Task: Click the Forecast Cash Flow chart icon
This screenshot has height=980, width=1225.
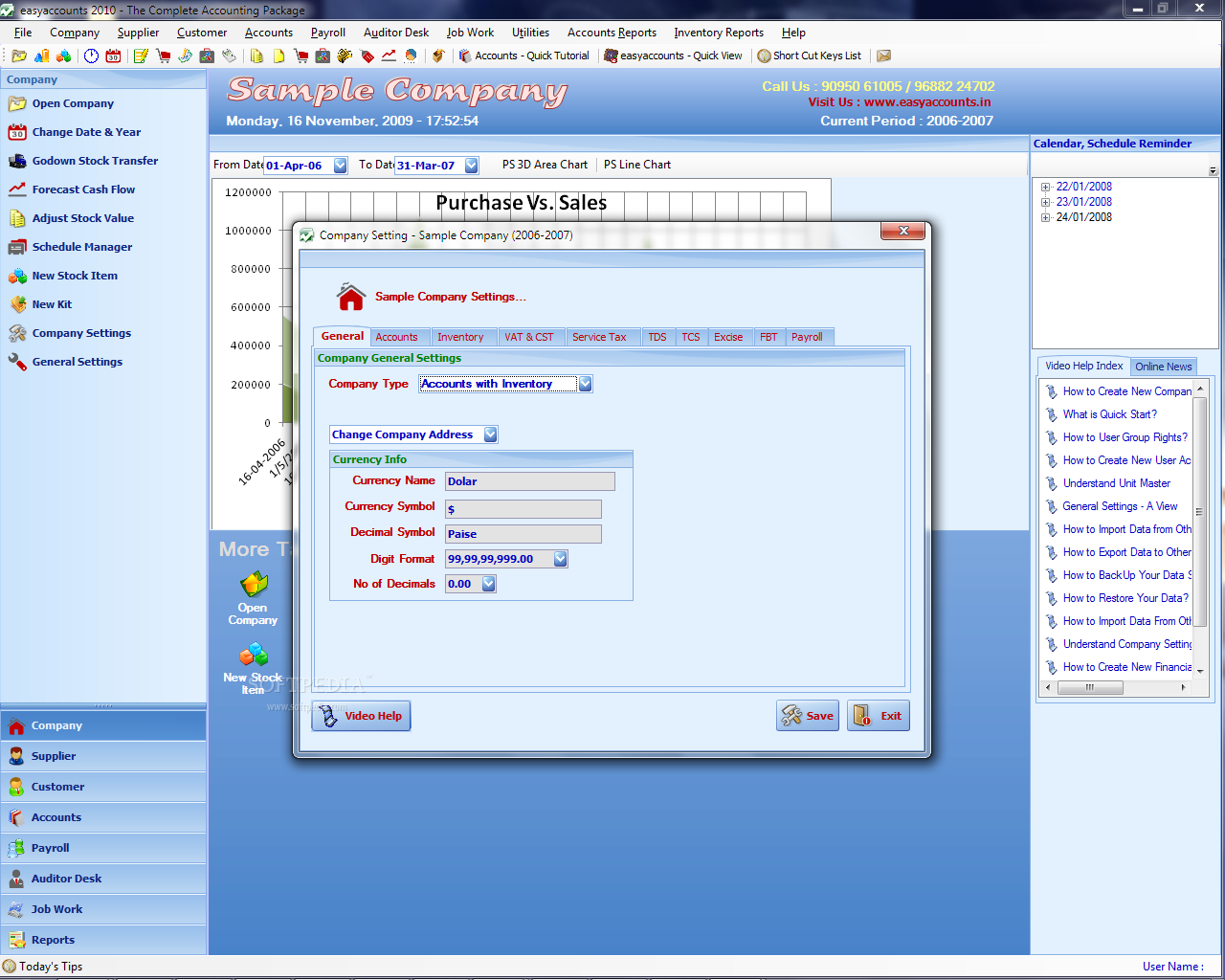Action: tap(17, 189)
